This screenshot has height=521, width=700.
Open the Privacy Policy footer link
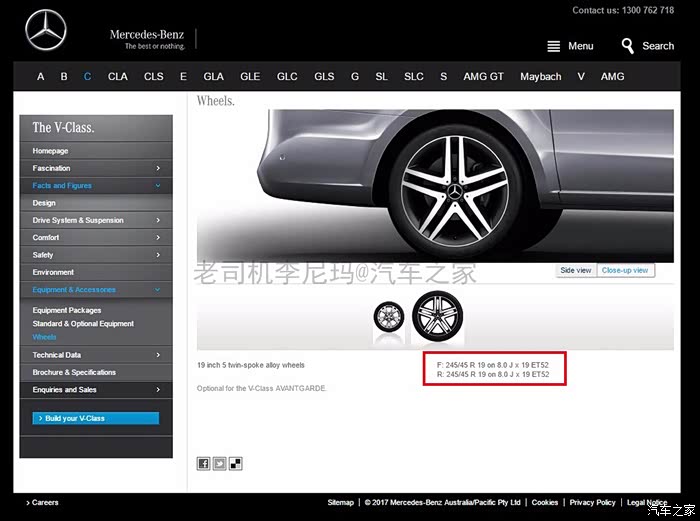pyautogui.click(x=592, y=503)
